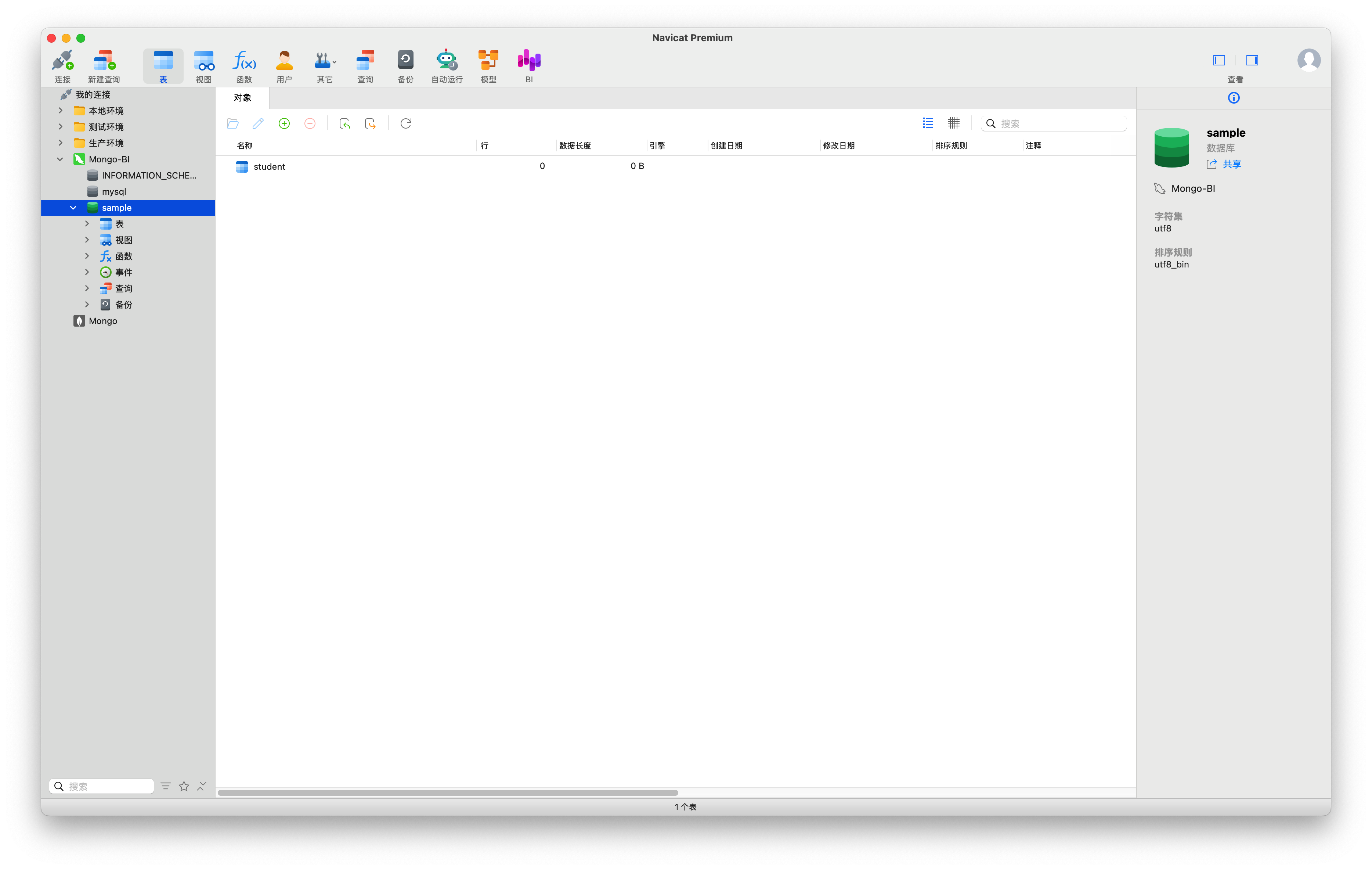Switch to the View (视图) toolbar icon
The image size is (1372, 870).
click(203, 65)
